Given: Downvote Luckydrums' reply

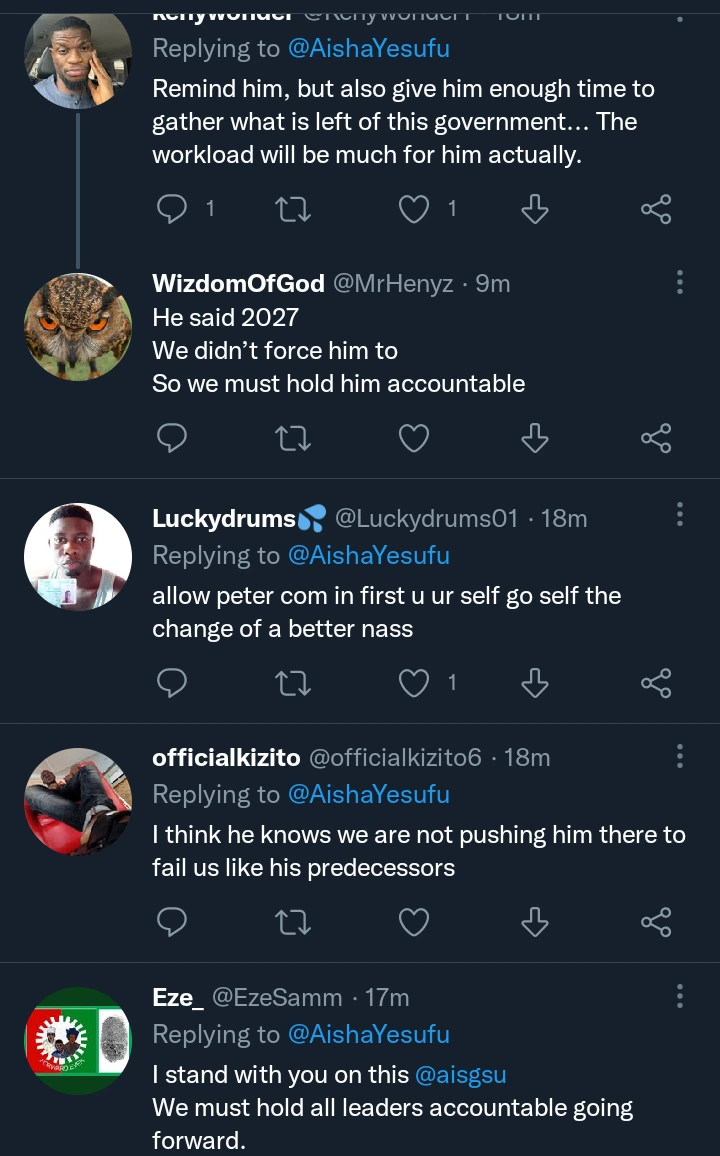Looking at the screenshot, I should pyautogui.click(x=535, y=683).
